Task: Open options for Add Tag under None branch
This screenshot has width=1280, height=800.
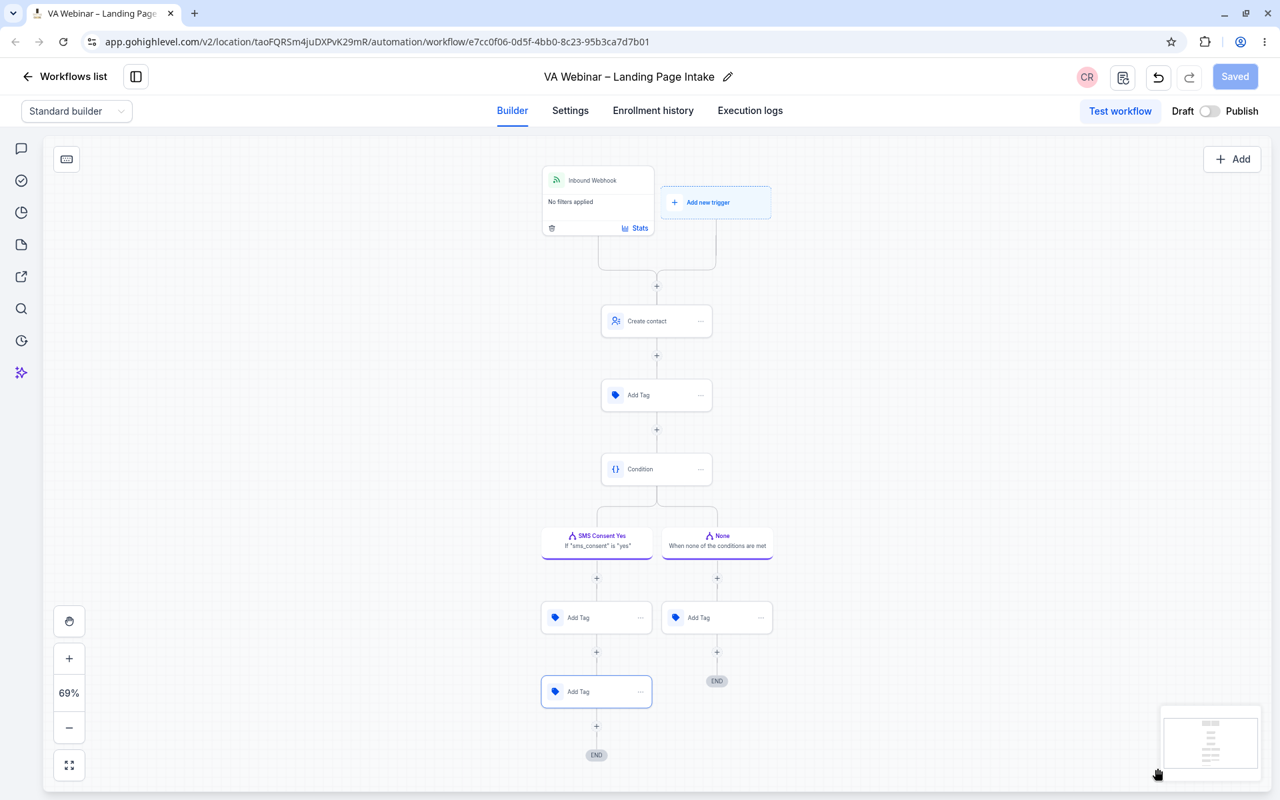Action: pos(760,618)
